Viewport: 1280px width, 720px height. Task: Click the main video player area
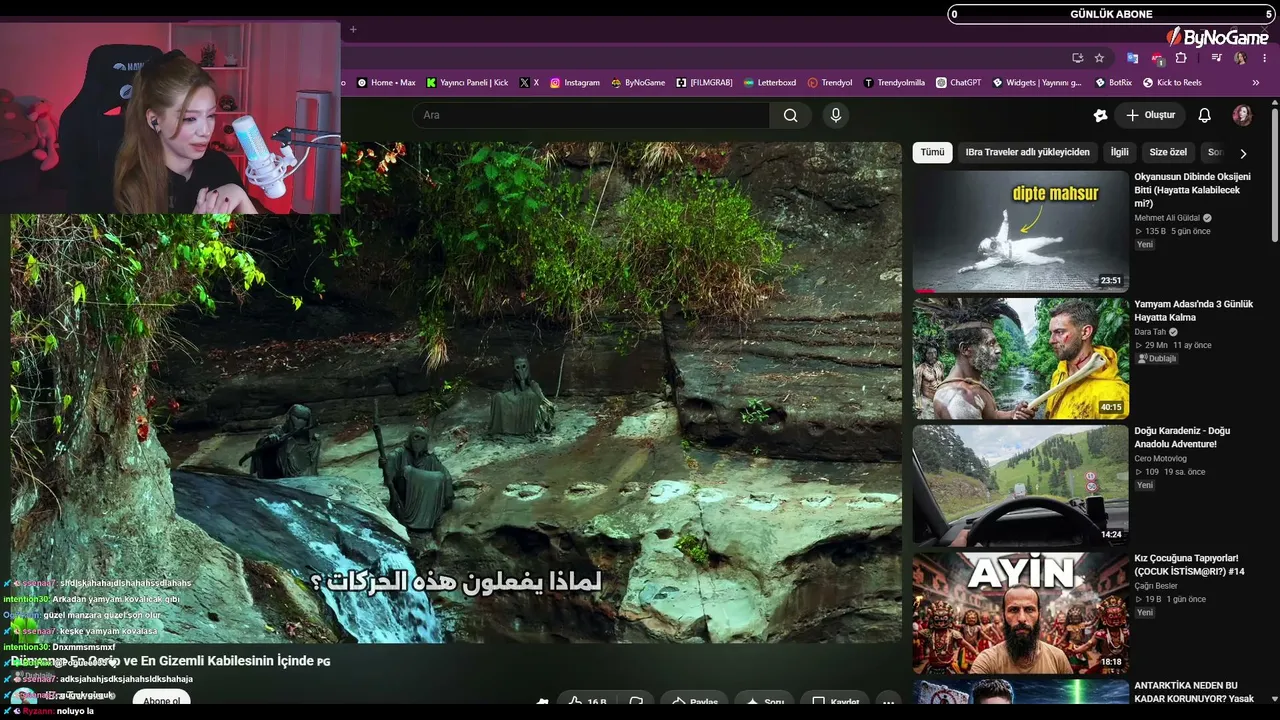click(x=456, y=392)
